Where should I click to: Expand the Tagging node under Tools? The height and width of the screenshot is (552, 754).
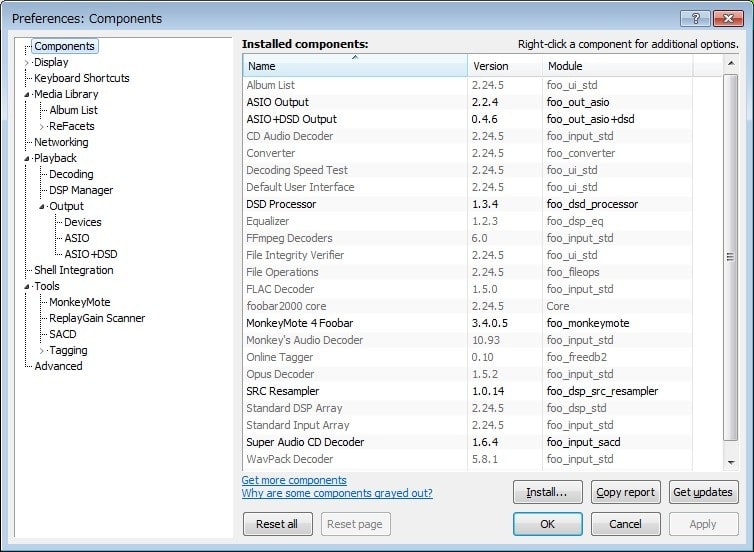tap(42, 350)
